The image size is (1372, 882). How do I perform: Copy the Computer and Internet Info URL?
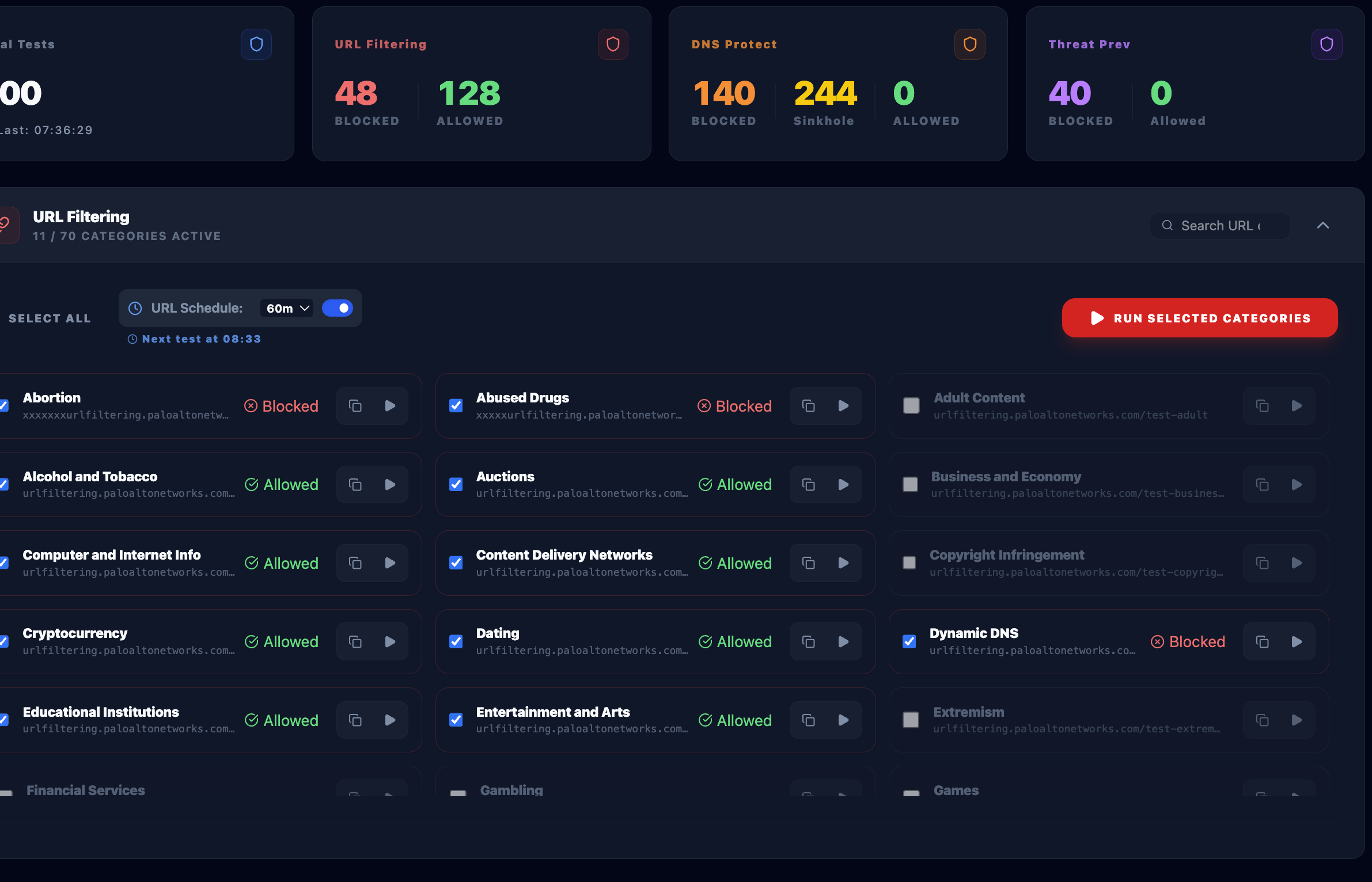click(x=355, y=563)
